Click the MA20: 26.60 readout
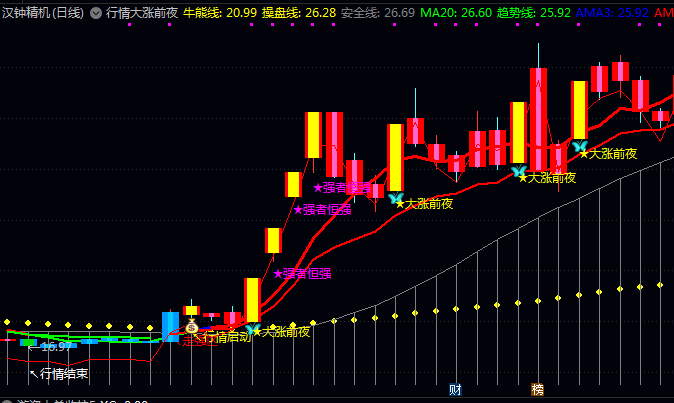The height and width of the screenshot is (403, 674). 456,13
